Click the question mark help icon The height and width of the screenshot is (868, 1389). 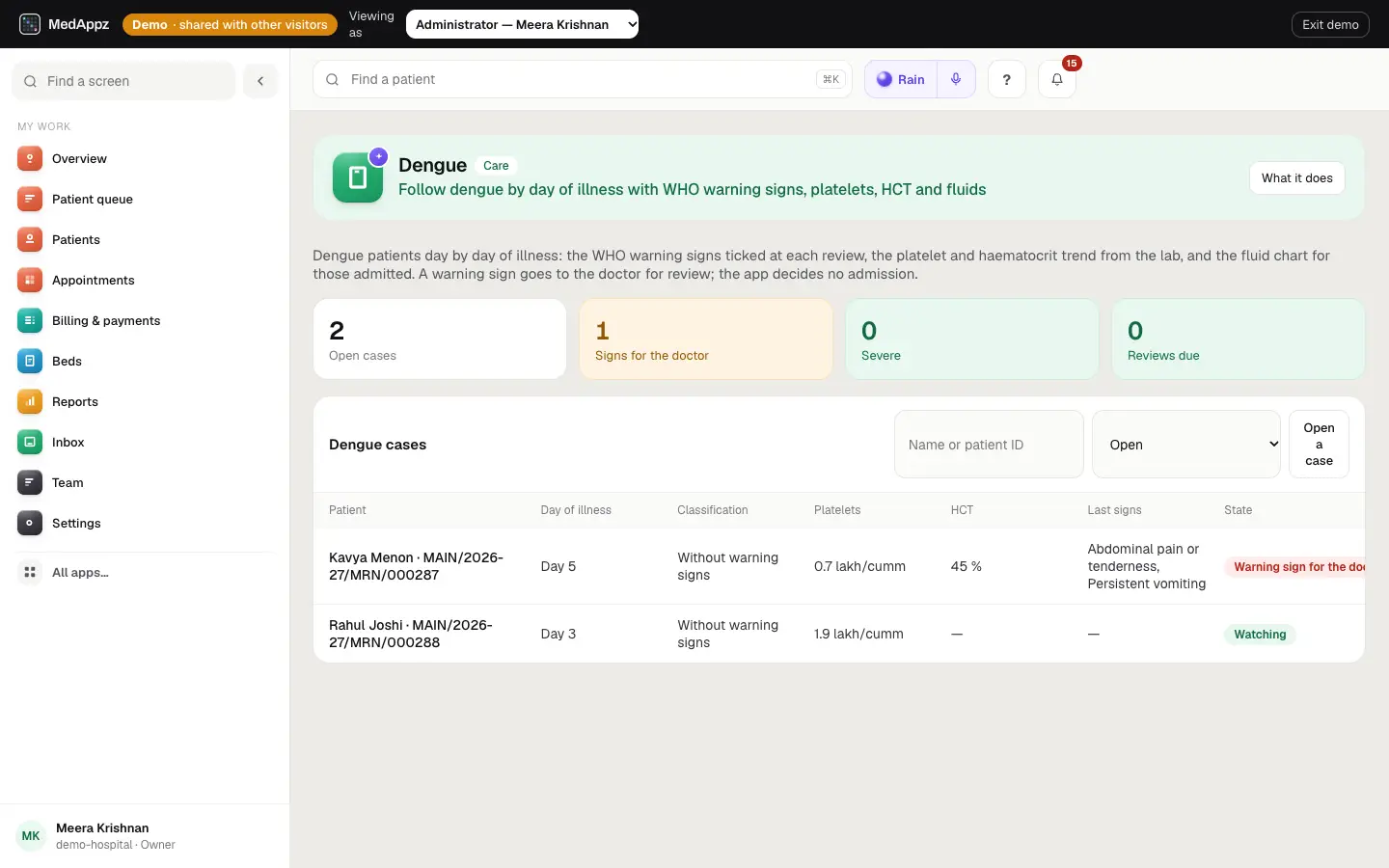1006,79
